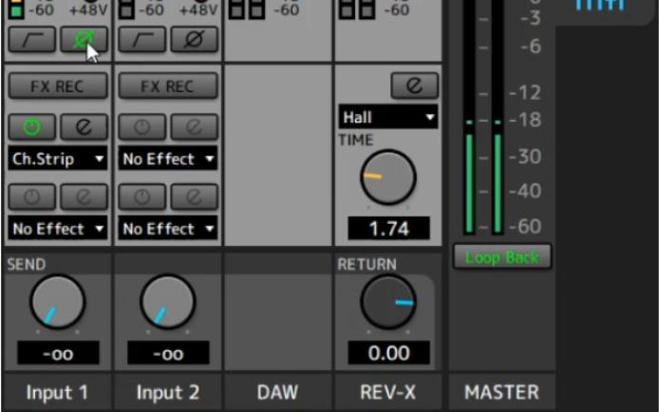The height and width of the screenshot is (412, 659).
Task: Click Input 2 send value field
Action: 169,353
